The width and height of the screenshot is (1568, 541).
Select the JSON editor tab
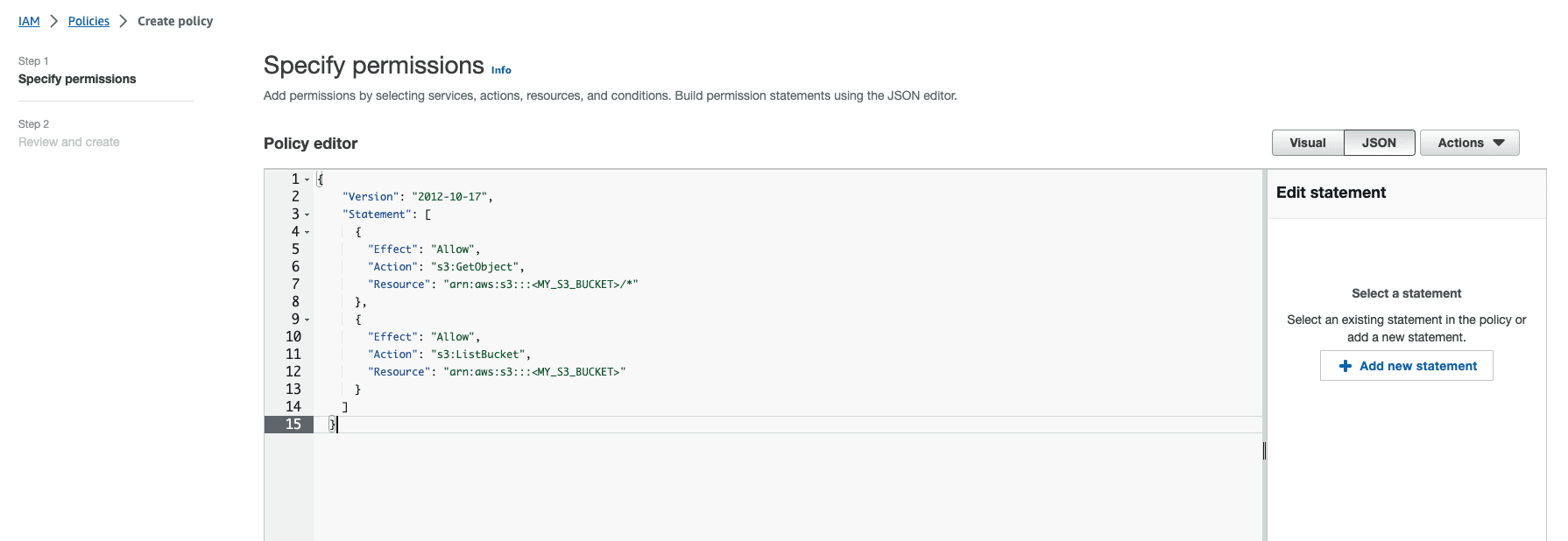click(1379, 143)
